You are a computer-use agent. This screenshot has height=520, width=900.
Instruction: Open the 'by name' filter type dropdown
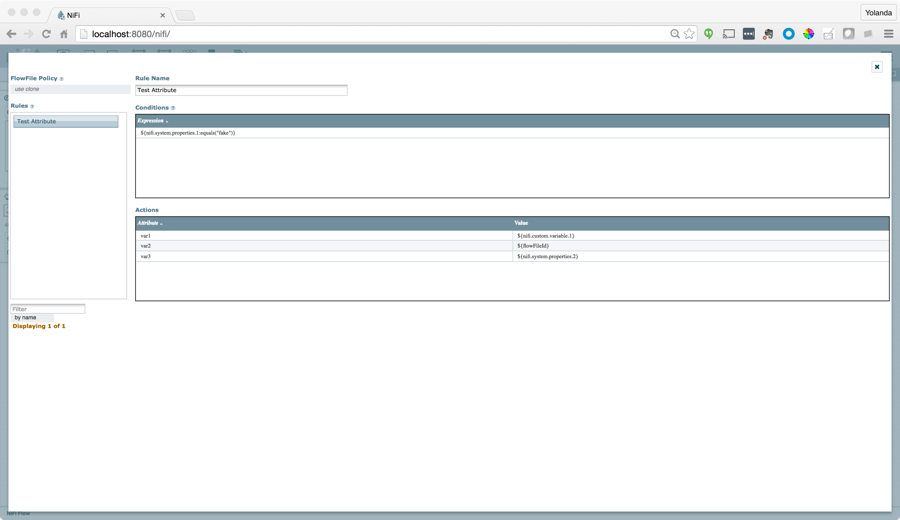tap(32, 317)
